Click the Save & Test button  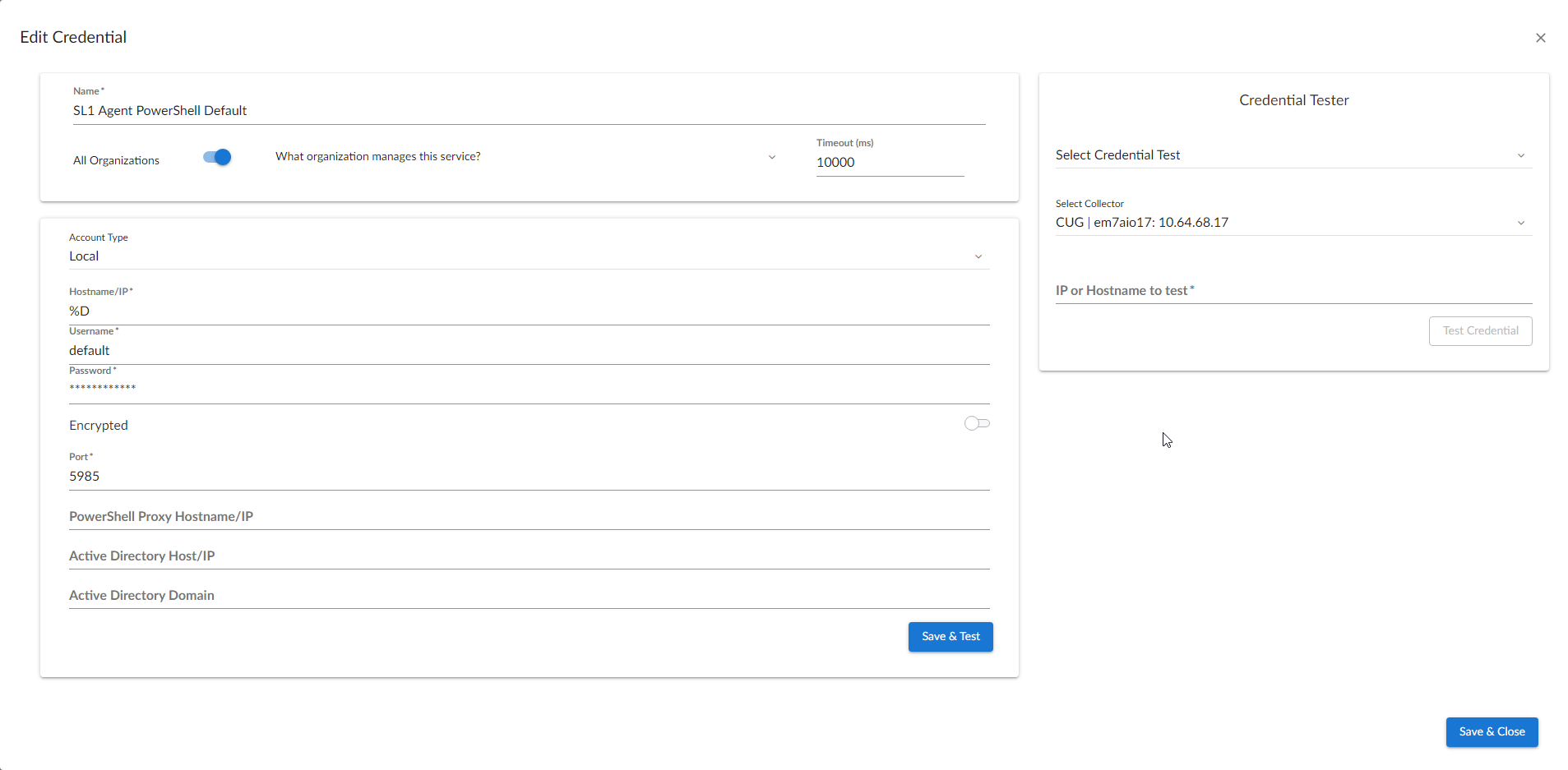(x=950, y=637)
